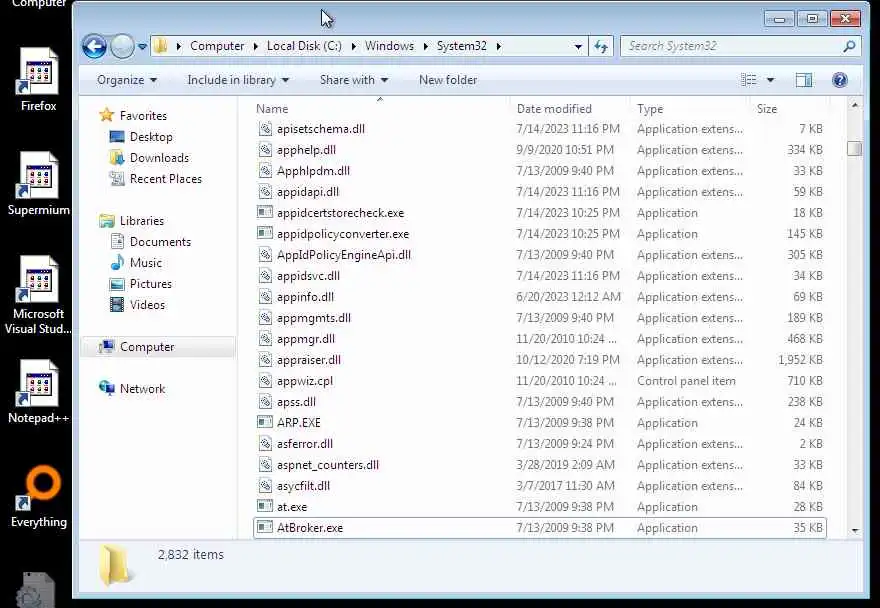Click the Help question mark icon
The height and width of the screenshot is (608, 880).
click(840, 80)
